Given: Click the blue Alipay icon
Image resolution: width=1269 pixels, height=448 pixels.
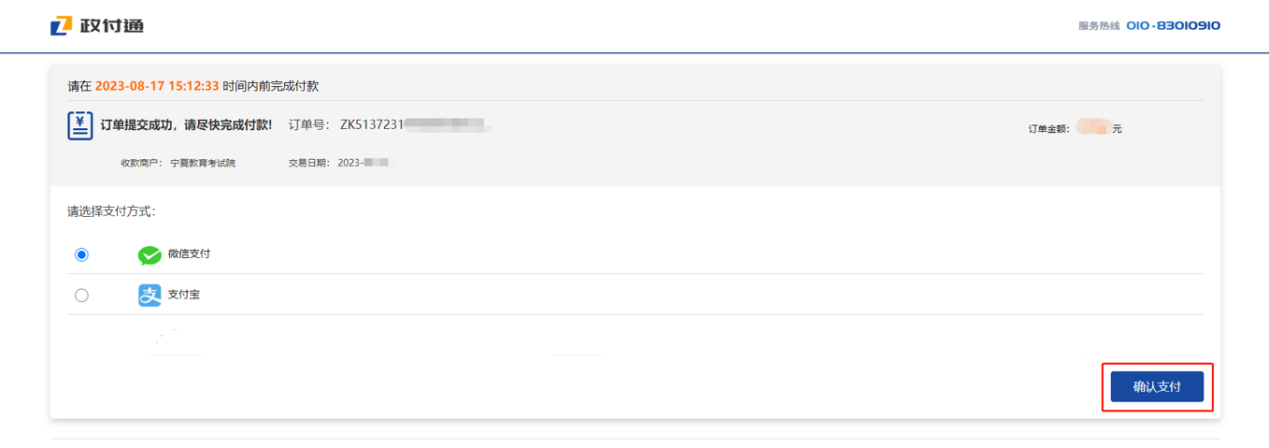Looking at the screenshot, I should [149, 295].
